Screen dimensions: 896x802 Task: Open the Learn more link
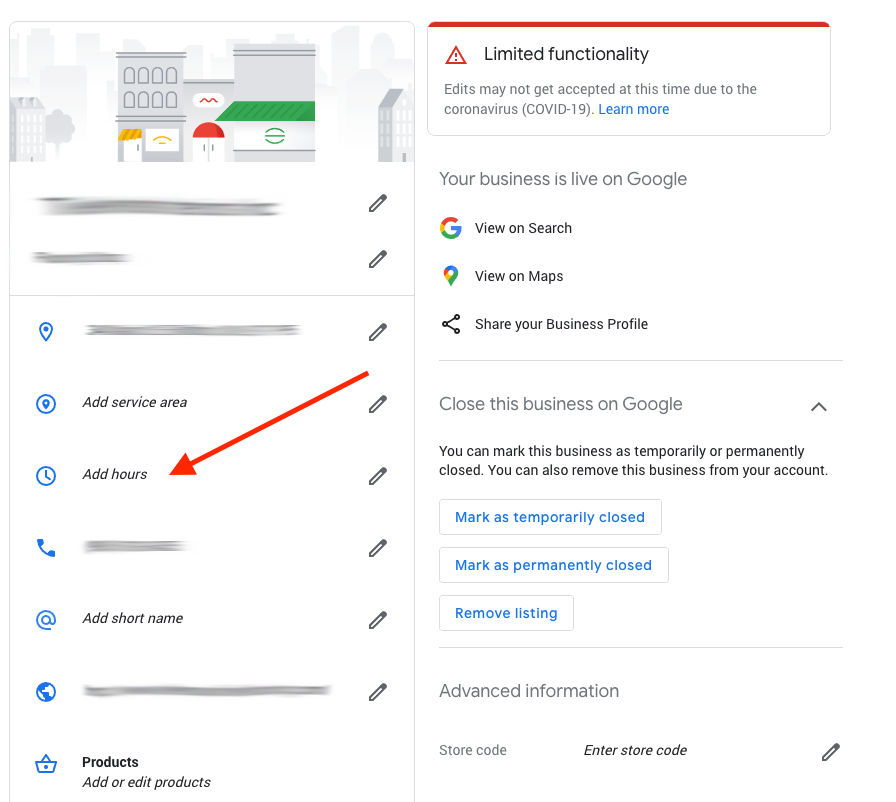[633, 109]
